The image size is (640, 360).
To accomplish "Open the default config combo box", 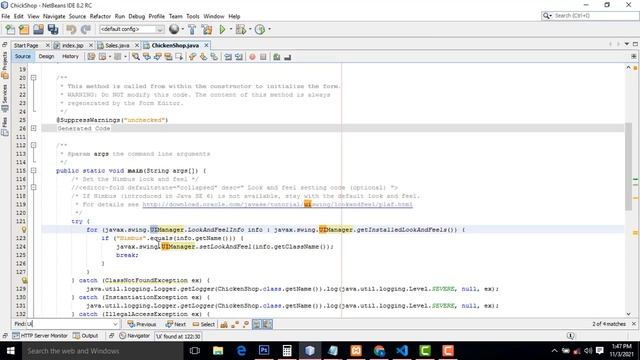I will pyautogui.click(x=131, y=29).
